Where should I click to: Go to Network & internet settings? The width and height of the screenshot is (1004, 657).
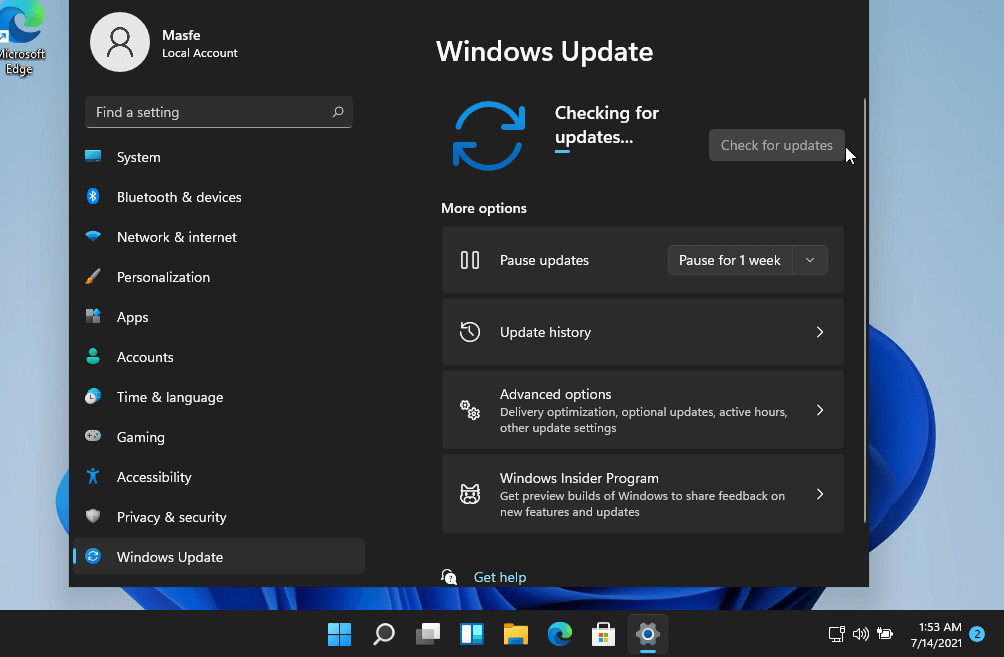click(218, 237)
